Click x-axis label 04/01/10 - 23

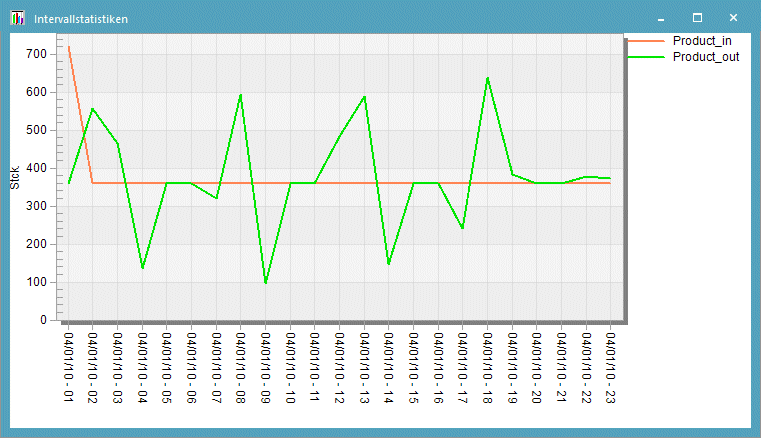click(611, 368)
